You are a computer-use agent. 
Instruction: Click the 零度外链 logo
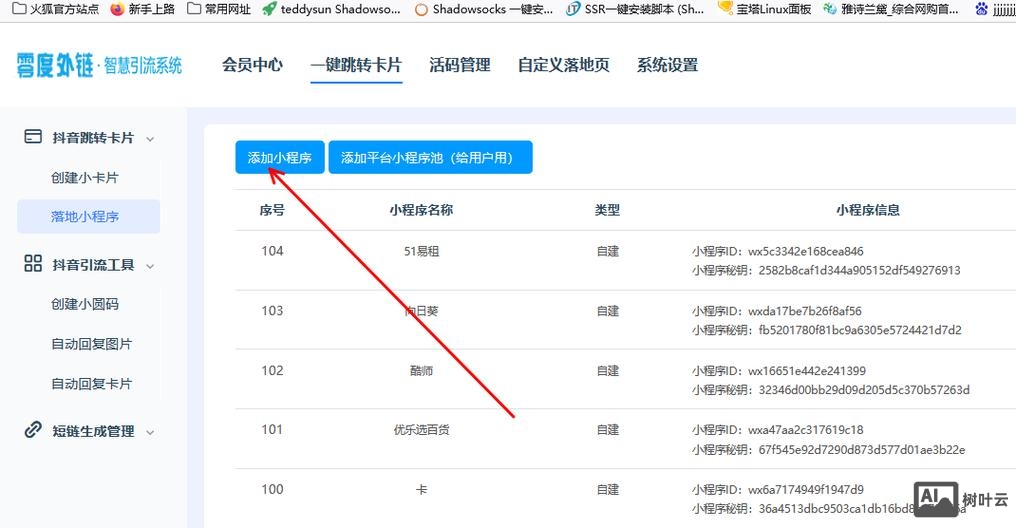click(99, 65)
